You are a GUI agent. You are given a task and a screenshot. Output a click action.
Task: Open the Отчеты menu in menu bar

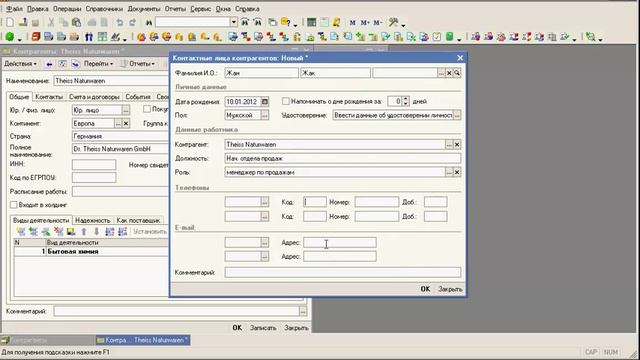pos(175,9)
